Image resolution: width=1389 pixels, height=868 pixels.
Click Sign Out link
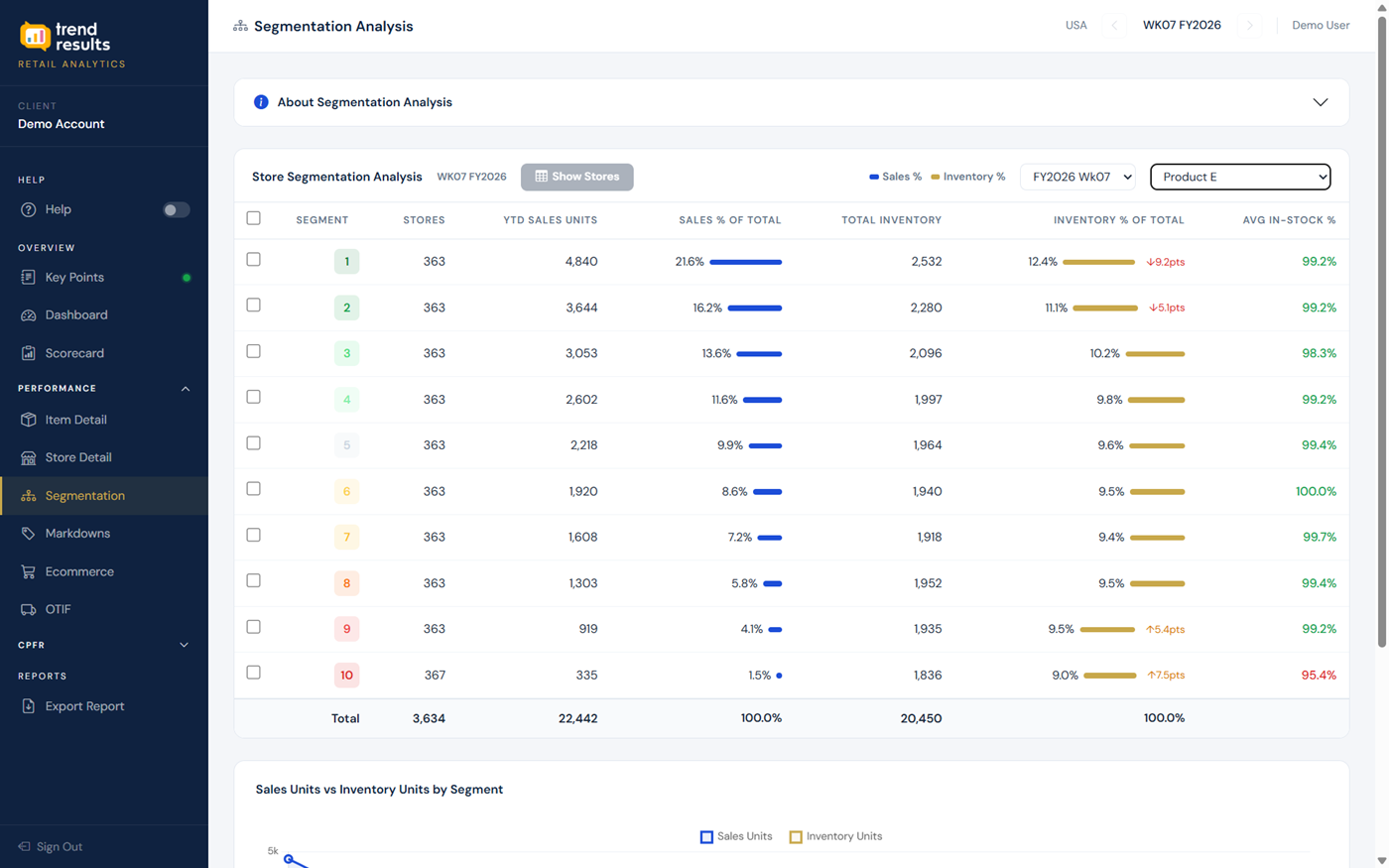(x=59, y=846)
